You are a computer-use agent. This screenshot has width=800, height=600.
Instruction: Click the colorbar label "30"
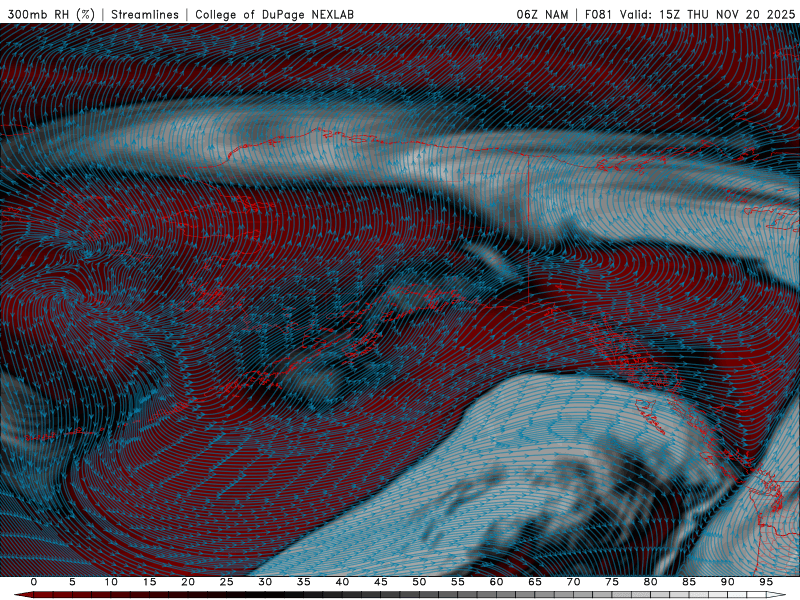pos(265,582)
